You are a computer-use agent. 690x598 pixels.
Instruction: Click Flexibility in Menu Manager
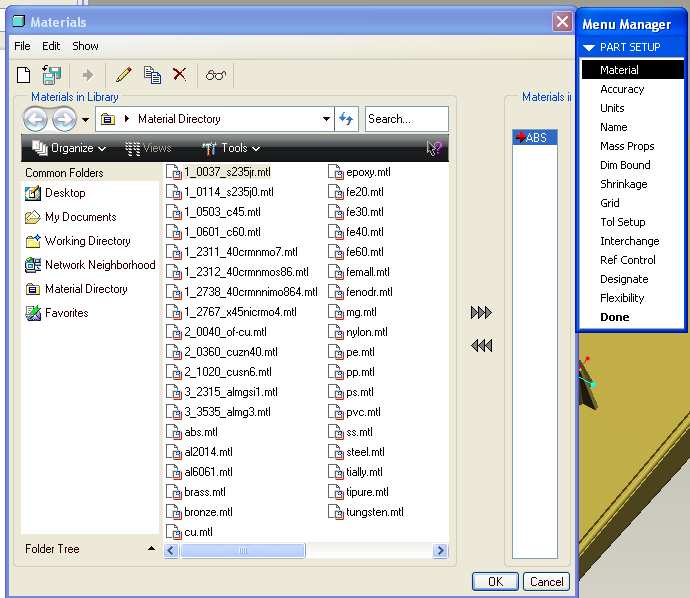click(622, 298)
